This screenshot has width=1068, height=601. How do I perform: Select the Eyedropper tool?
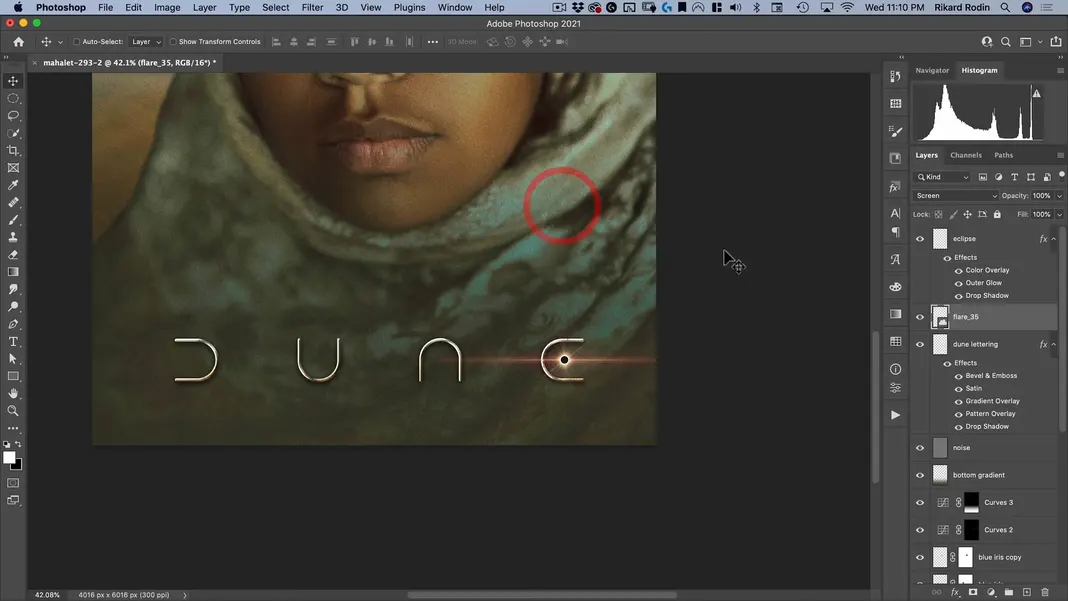coord(13,185)
